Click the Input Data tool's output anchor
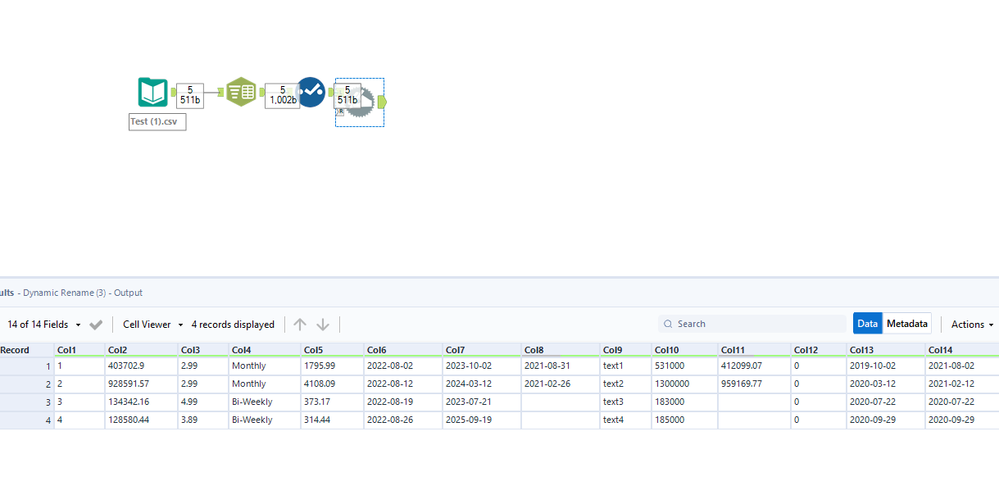The height and width of the screenshot is (477, 999). 173,93
